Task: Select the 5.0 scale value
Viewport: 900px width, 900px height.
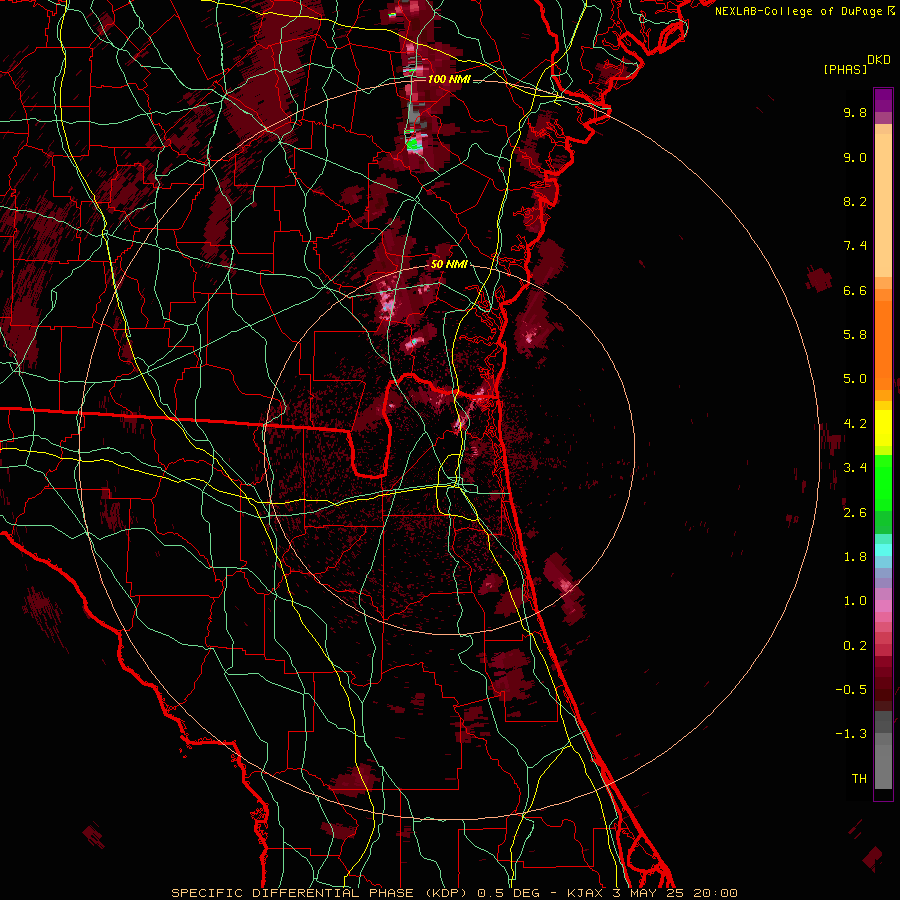Action: click(x=855, y=379)
